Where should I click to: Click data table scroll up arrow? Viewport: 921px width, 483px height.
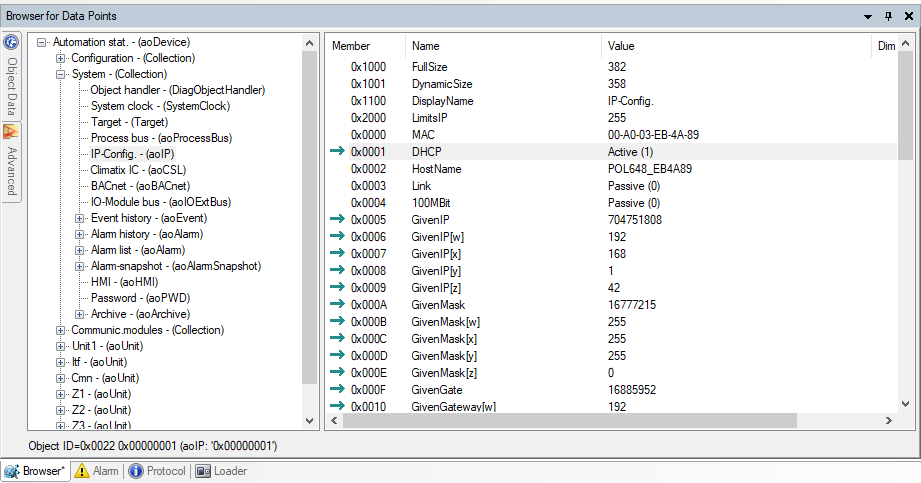point(905,43)
